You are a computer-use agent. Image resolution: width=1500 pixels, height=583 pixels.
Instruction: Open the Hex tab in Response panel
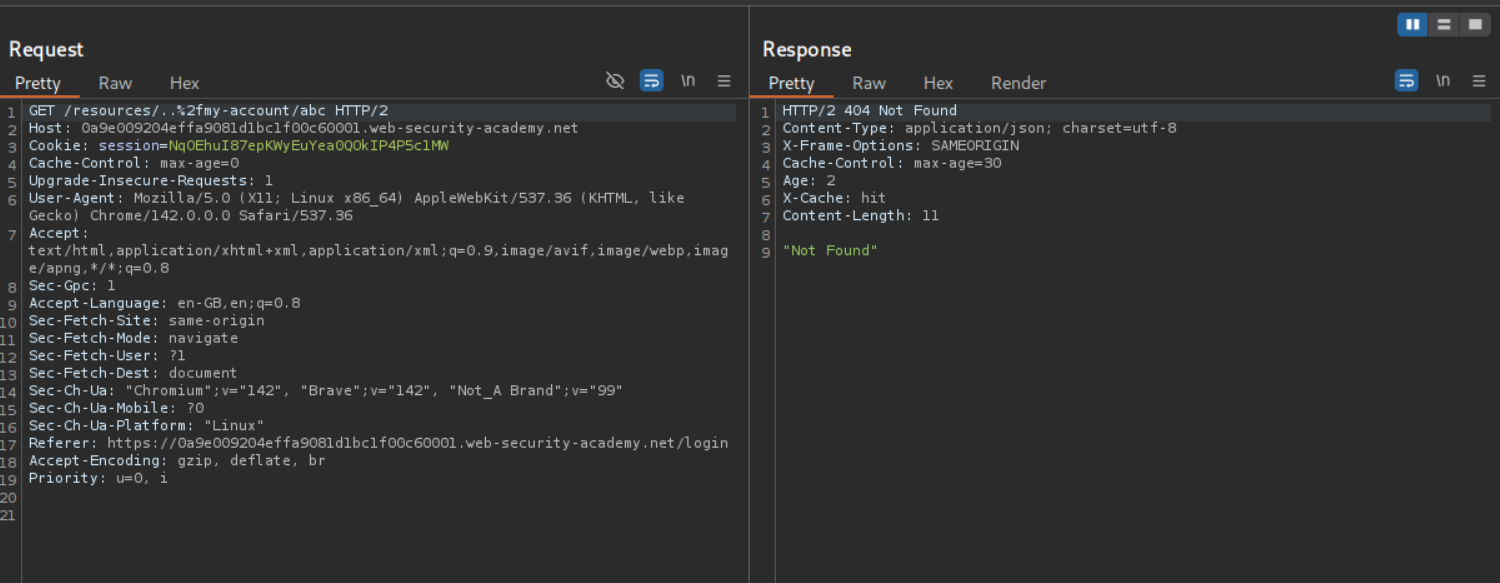(x=937, y=83)
